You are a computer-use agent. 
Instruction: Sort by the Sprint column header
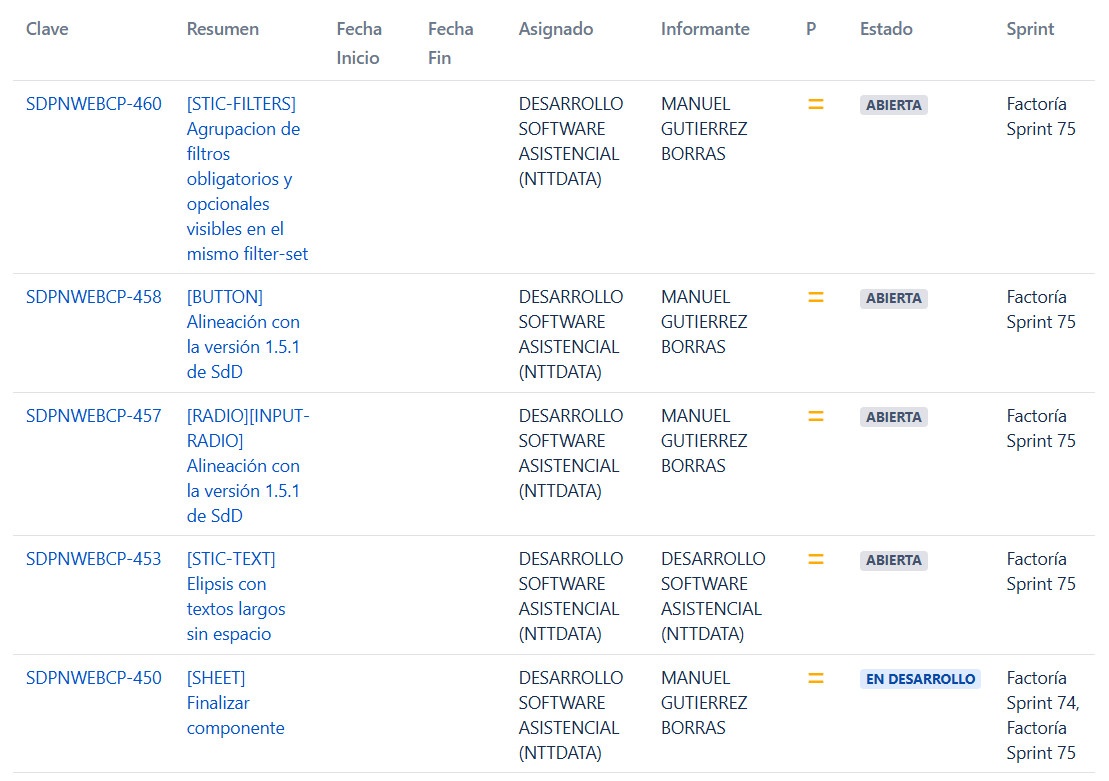[1030, 29]
